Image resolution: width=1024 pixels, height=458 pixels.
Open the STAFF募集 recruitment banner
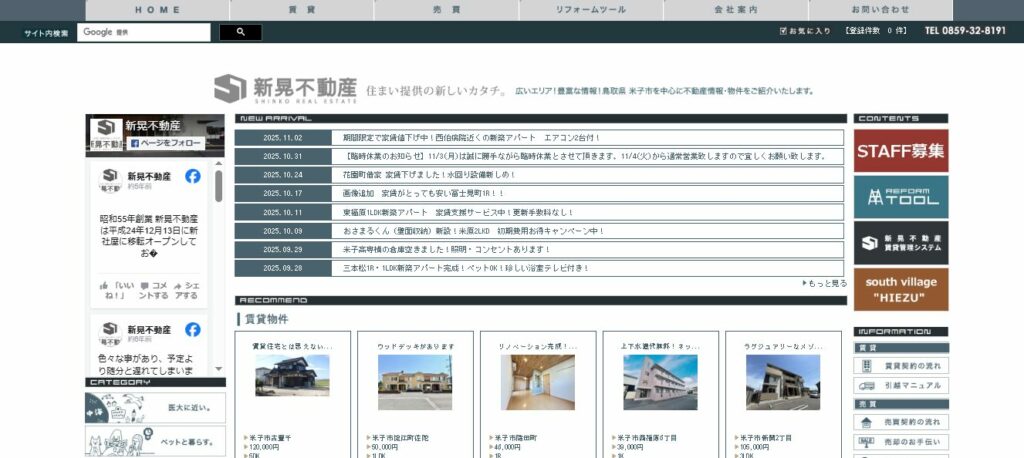point(900,151)
